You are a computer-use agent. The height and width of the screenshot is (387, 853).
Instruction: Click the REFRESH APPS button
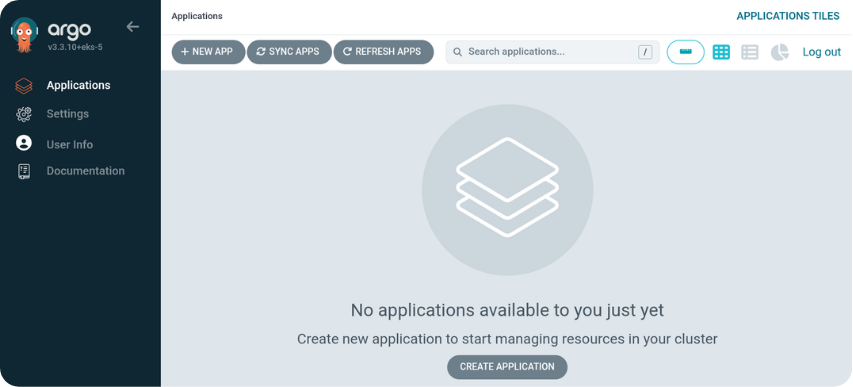pos(384,52)
